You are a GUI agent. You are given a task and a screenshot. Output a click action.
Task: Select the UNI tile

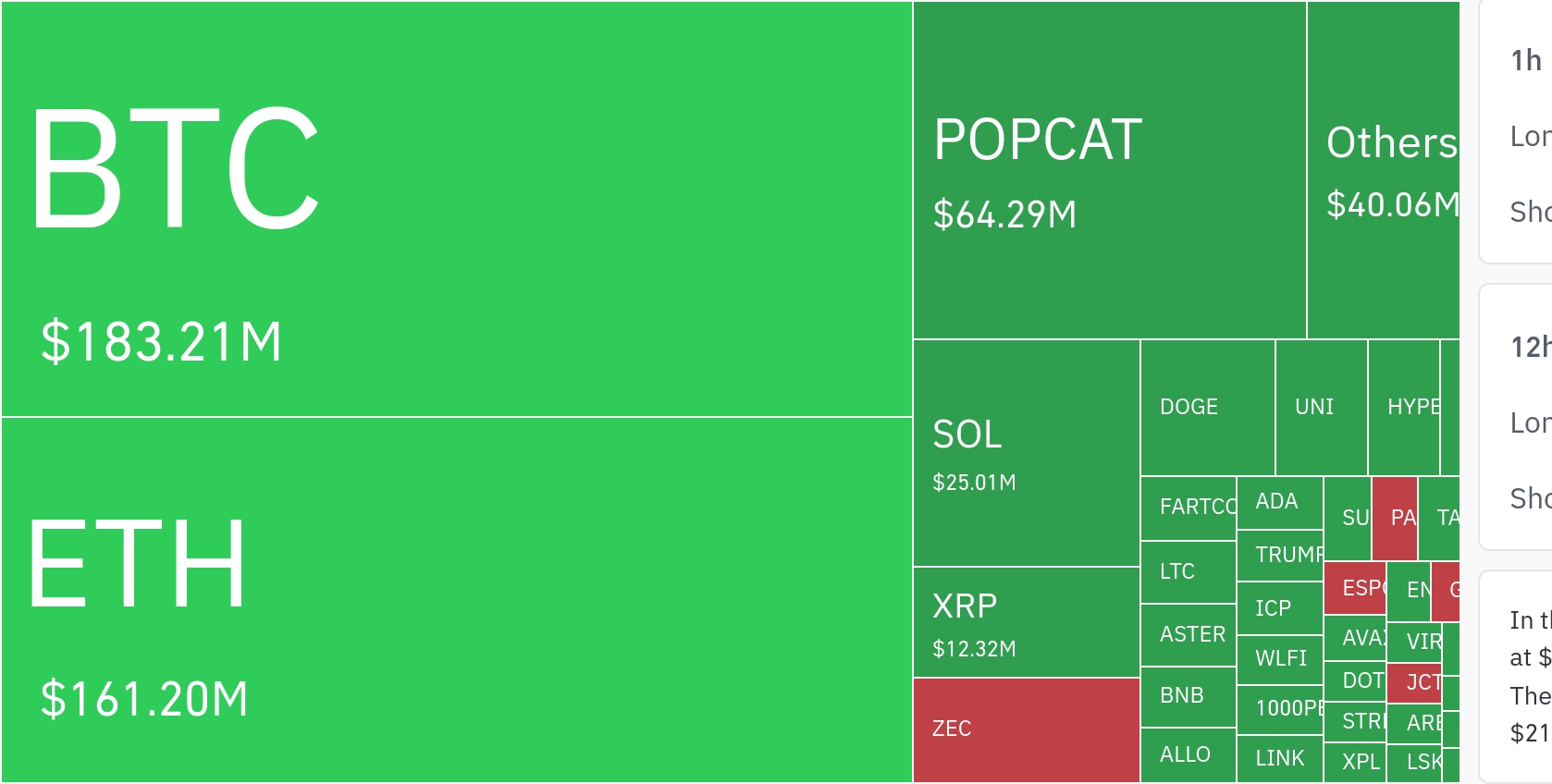[1321, 408]
